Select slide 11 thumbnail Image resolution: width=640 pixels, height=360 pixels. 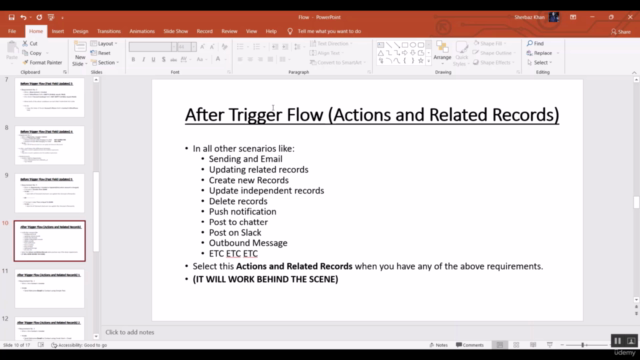49,289
